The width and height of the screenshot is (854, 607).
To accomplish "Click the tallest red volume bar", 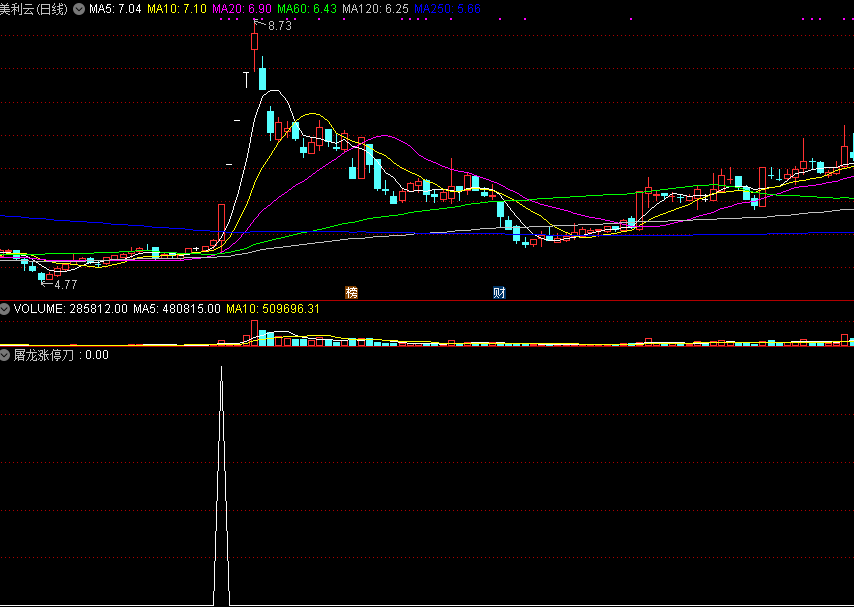I will [255, 334].
